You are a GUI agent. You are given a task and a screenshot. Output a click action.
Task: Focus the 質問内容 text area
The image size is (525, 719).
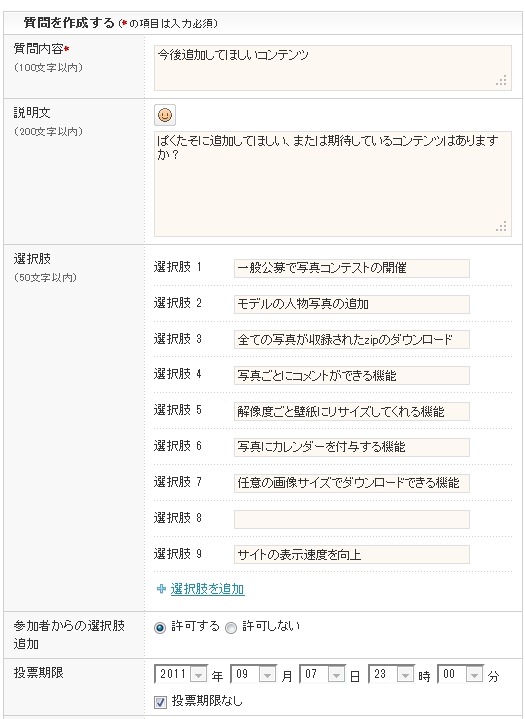333,68
